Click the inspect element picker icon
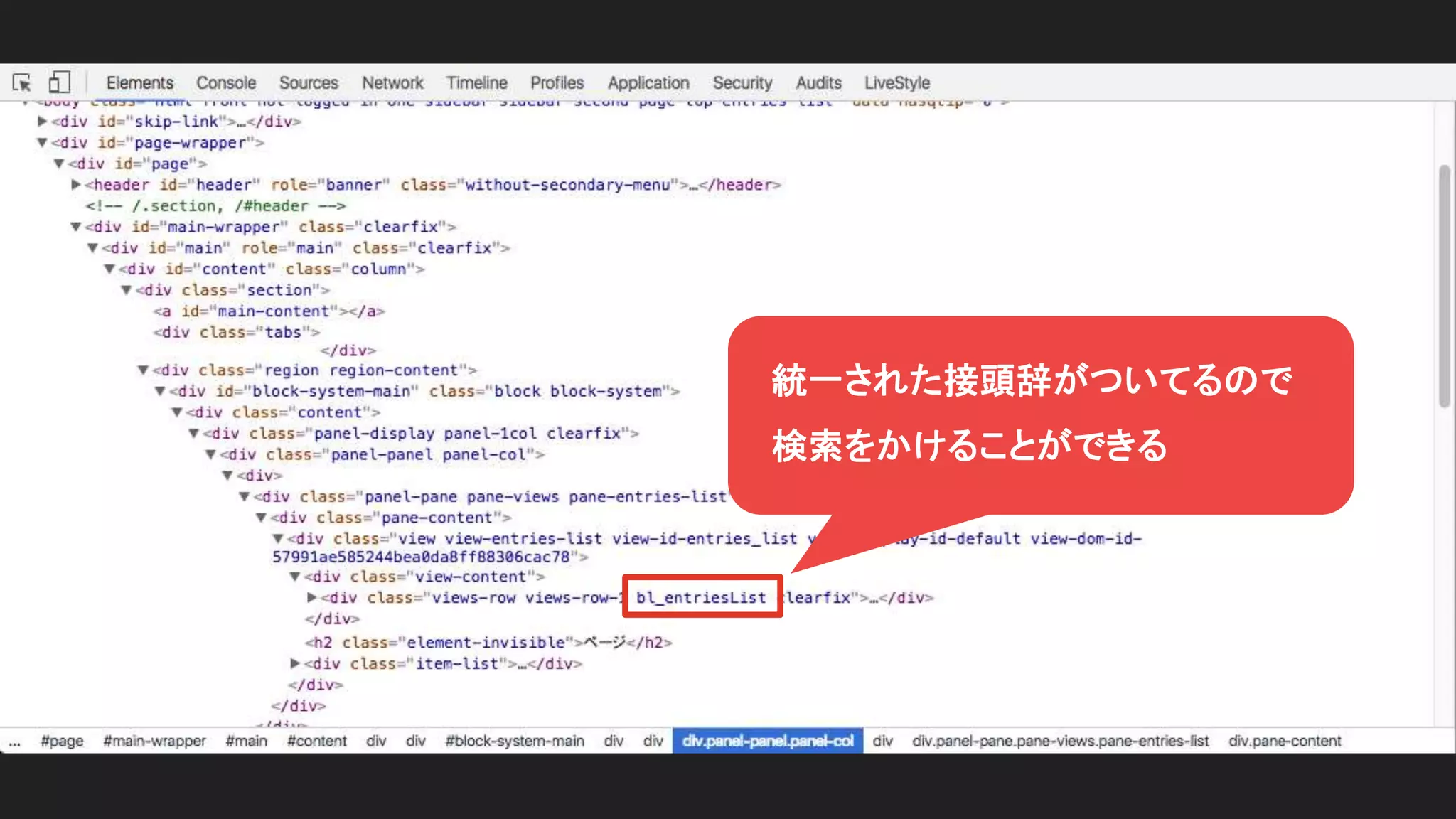1456x819 pixels. click(22, 82)
